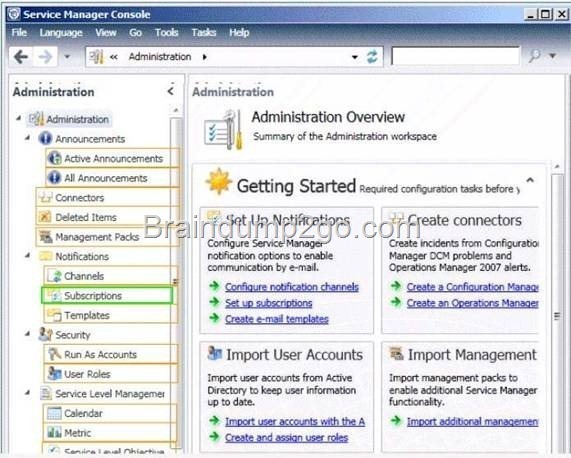Image resolution: width=571 pixels, height=458 pixels.
Task: Collapse the Security tree node
Action: pyautogui.click(x=27, y=334)
